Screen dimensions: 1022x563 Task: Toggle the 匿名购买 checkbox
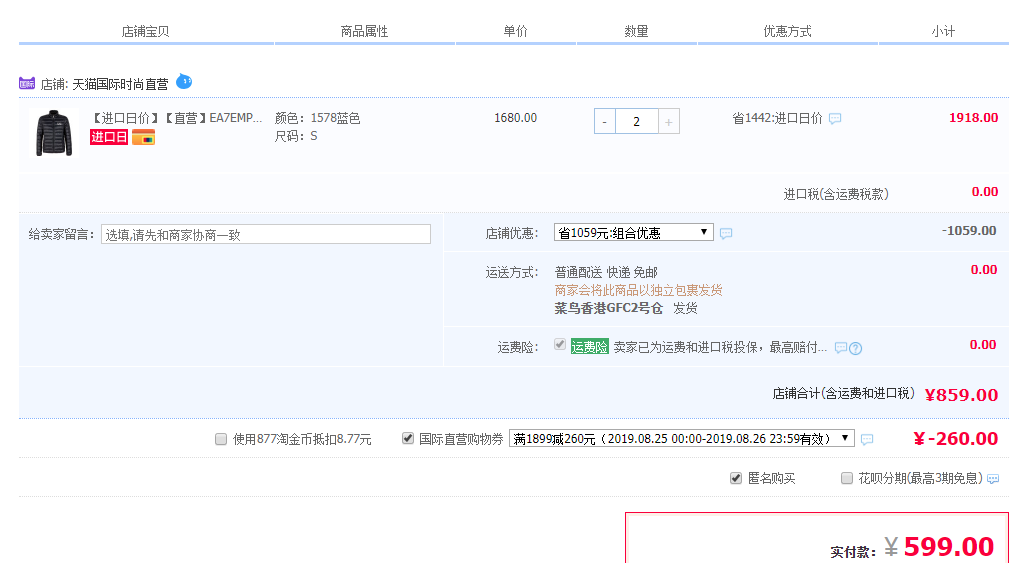[x=736, y=478]
